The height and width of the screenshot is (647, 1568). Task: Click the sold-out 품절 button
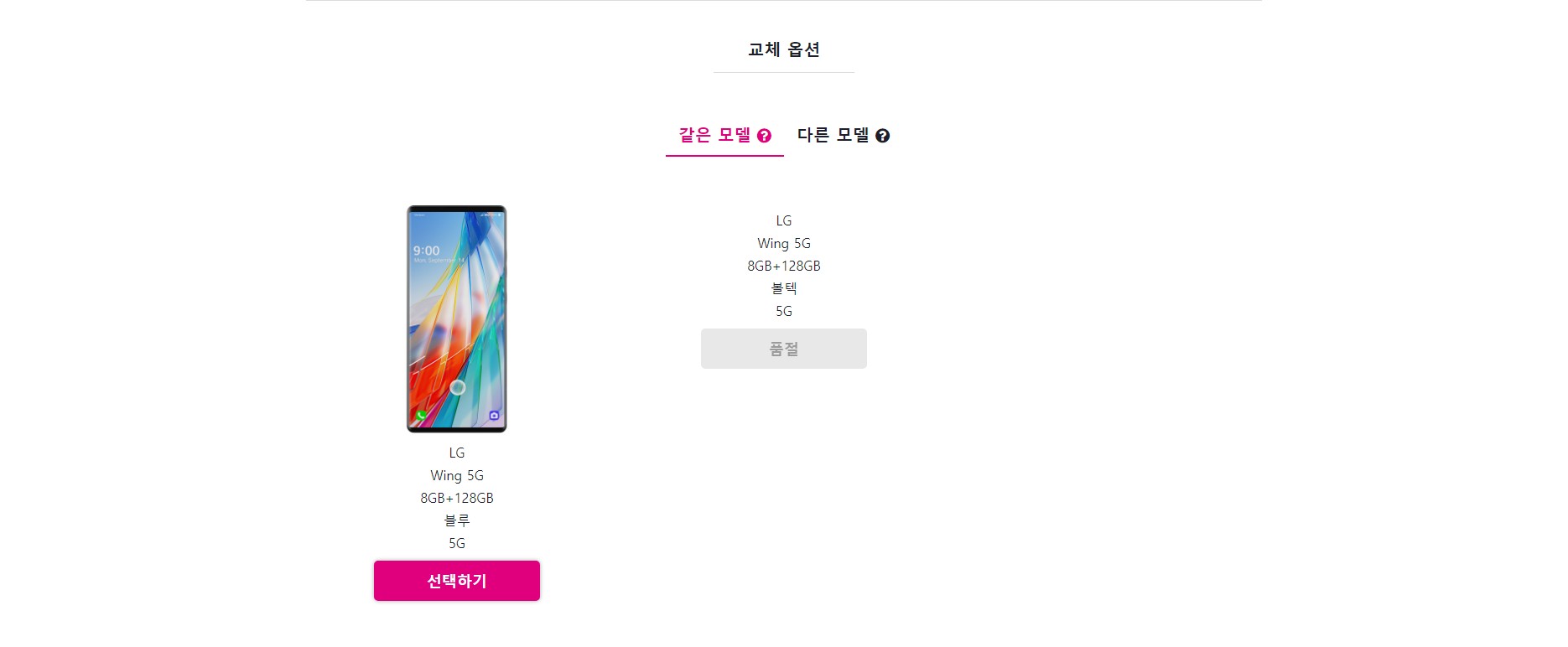(784, 349)
